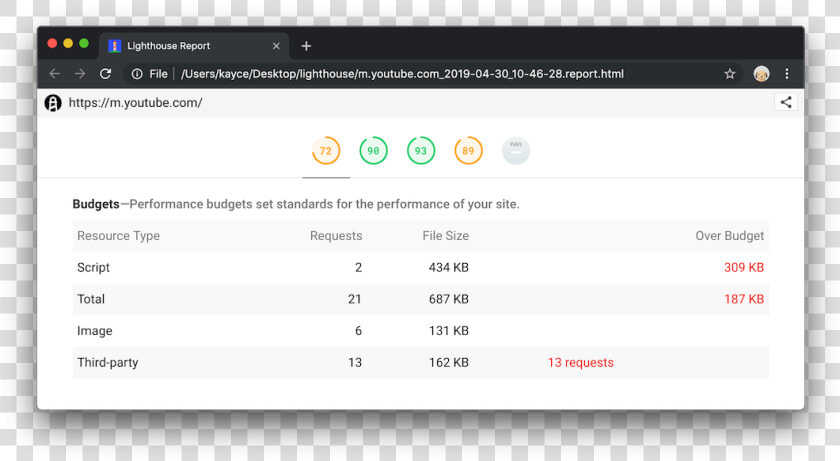
Task: Open the user profile avatar
Action: tap(761, 73)
